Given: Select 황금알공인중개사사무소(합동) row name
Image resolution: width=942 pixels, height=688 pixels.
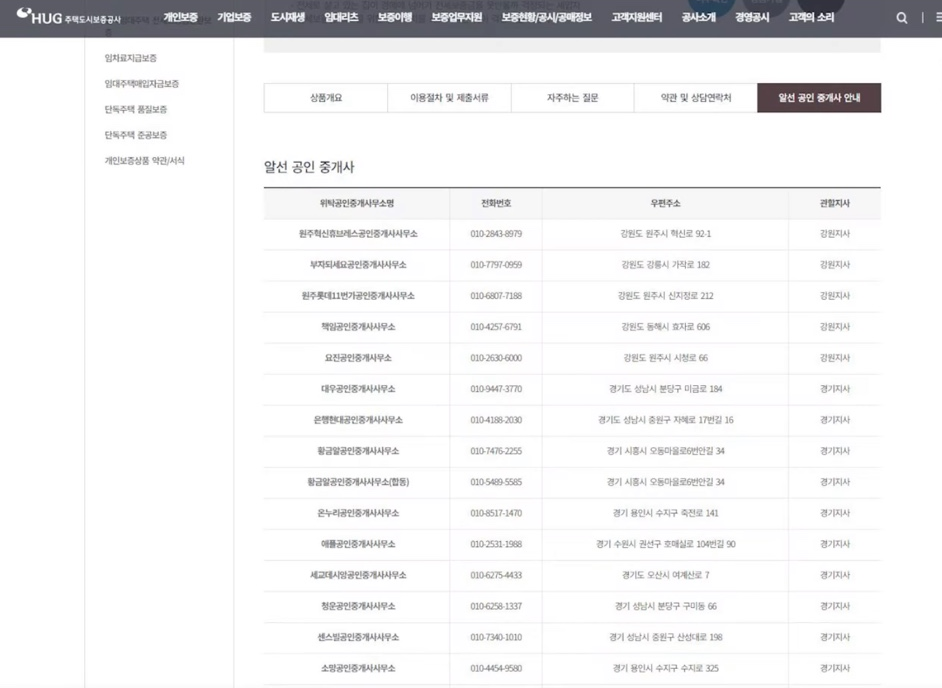Looking at the screenshot, I should (x=358, y=483).
